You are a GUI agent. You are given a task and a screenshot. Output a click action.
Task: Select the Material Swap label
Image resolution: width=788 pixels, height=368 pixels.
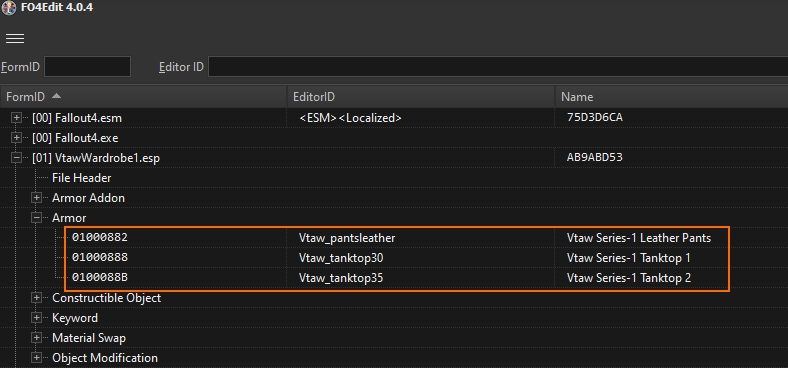pyautogui.click(x=89, y=338)
